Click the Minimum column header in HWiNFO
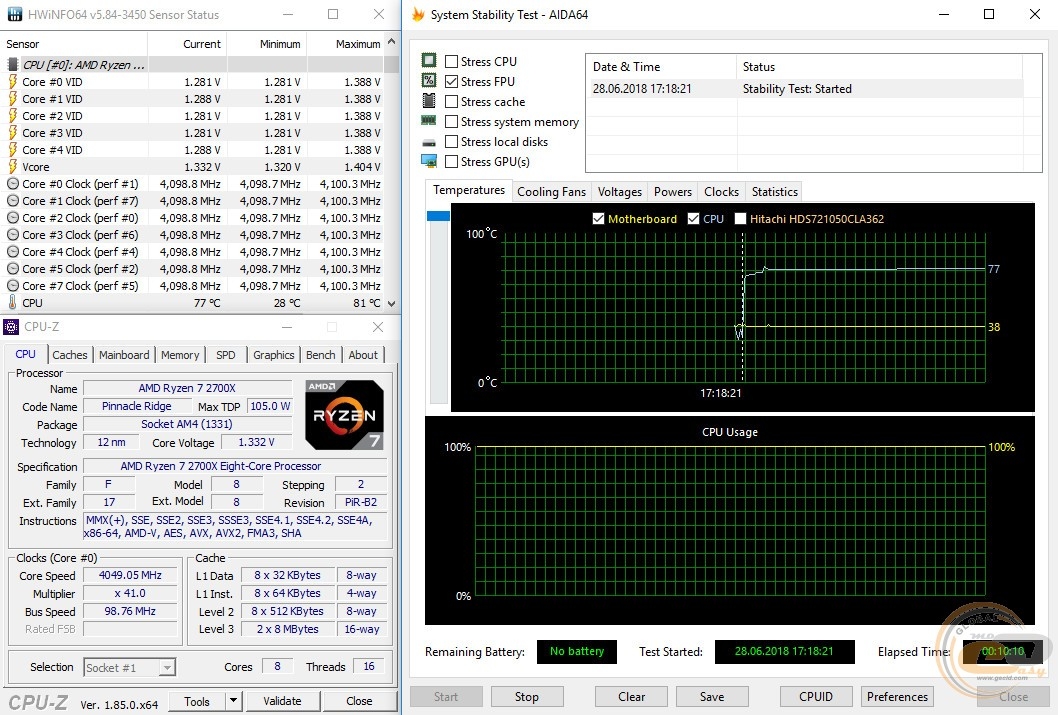The height and width of the screenshot is (715, 1058). (267, 44)
